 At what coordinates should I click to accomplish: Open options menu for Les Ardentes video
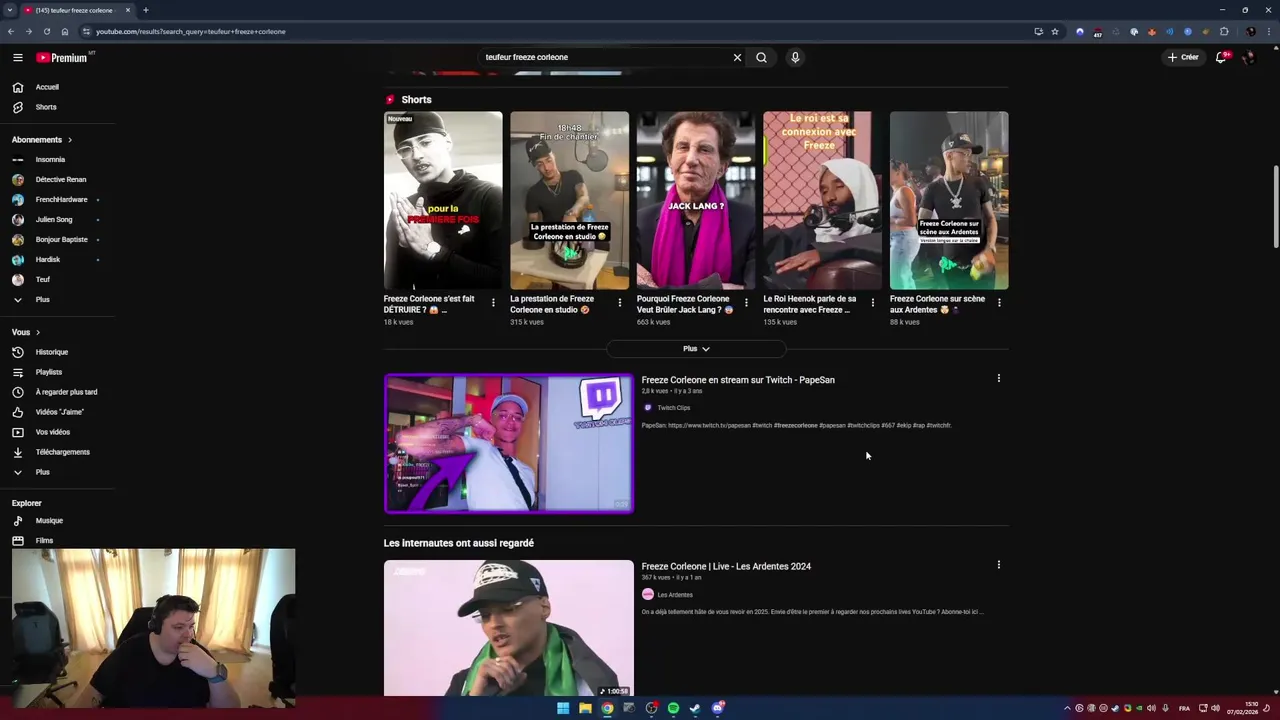(998, 565)
